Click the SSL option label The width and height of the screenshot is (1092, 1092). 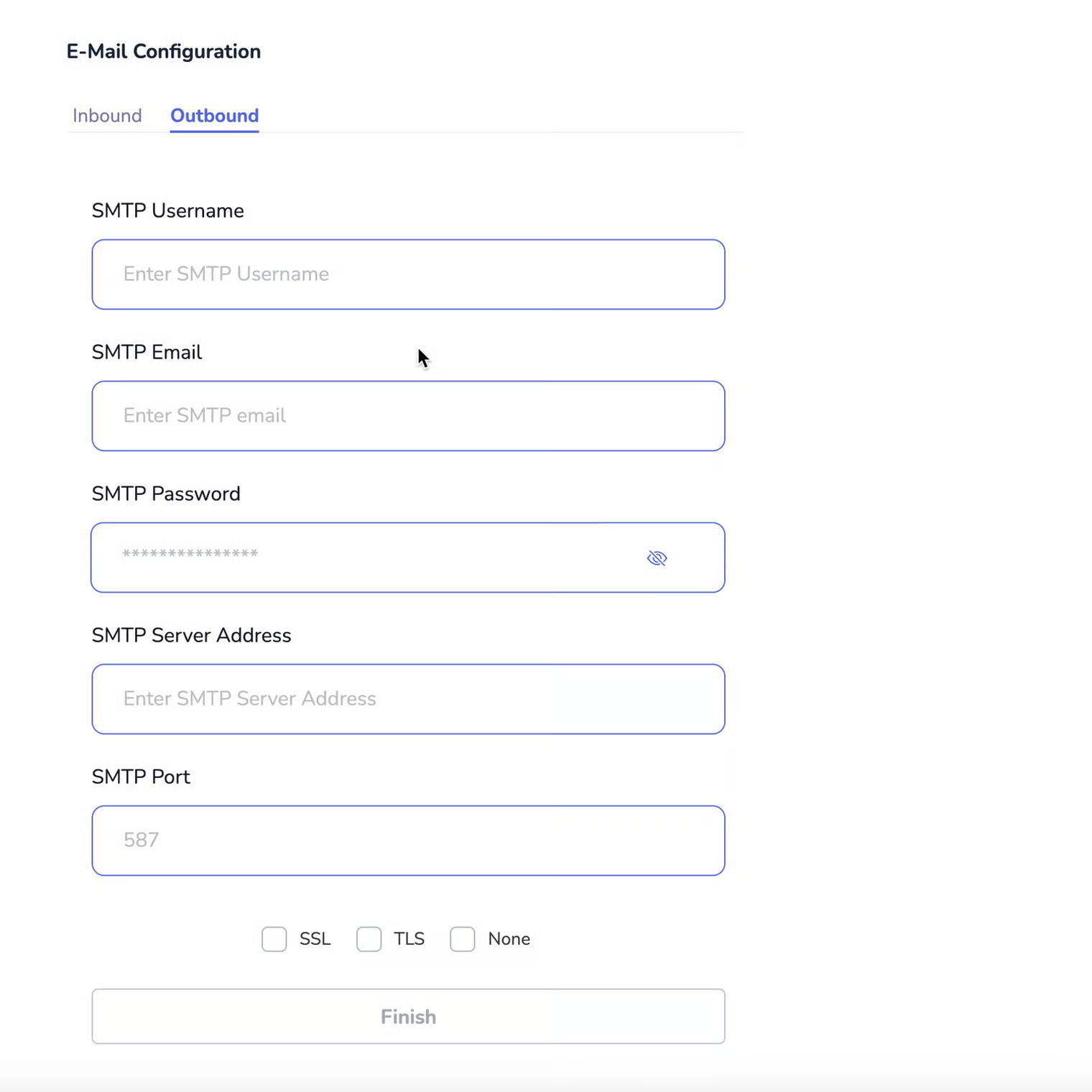tap(315, 939)
